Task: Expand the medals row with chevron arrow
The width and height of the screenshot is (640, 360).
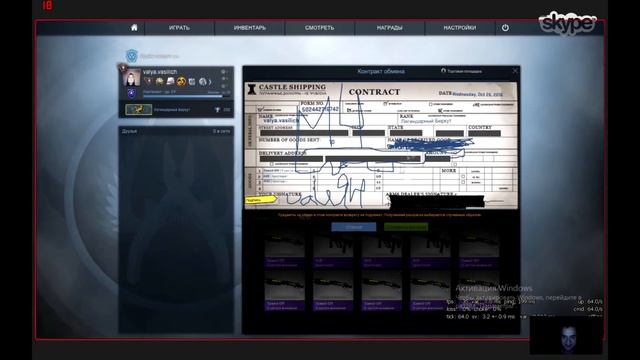Action: (210, 82)
